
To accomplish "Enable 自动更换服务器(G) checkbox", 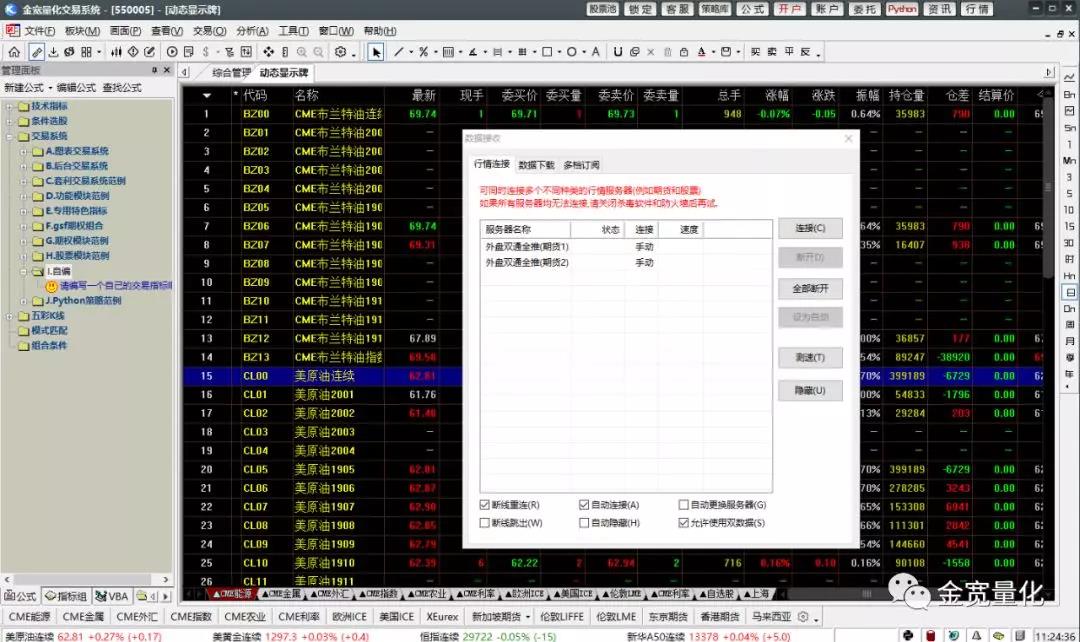I will point(683,505).
